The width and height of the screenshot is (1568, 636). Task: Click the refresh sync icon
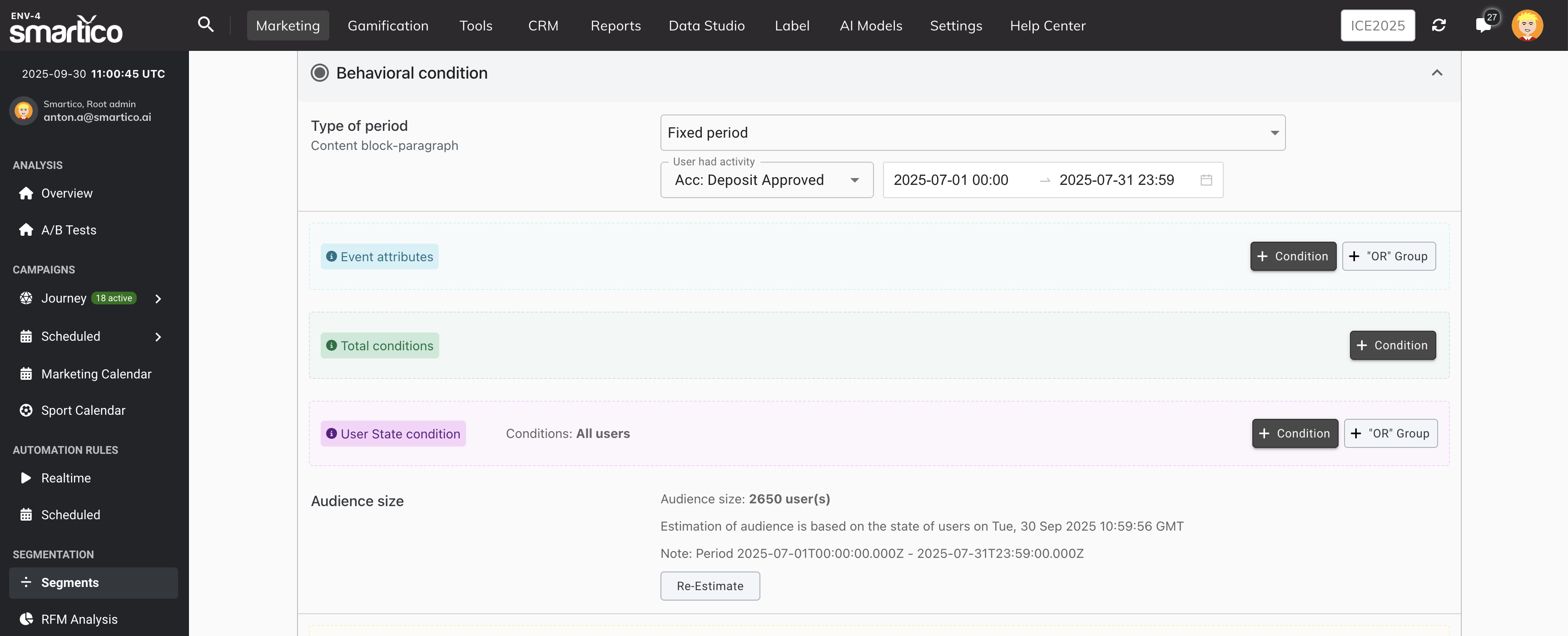(x=1439, y=25)
